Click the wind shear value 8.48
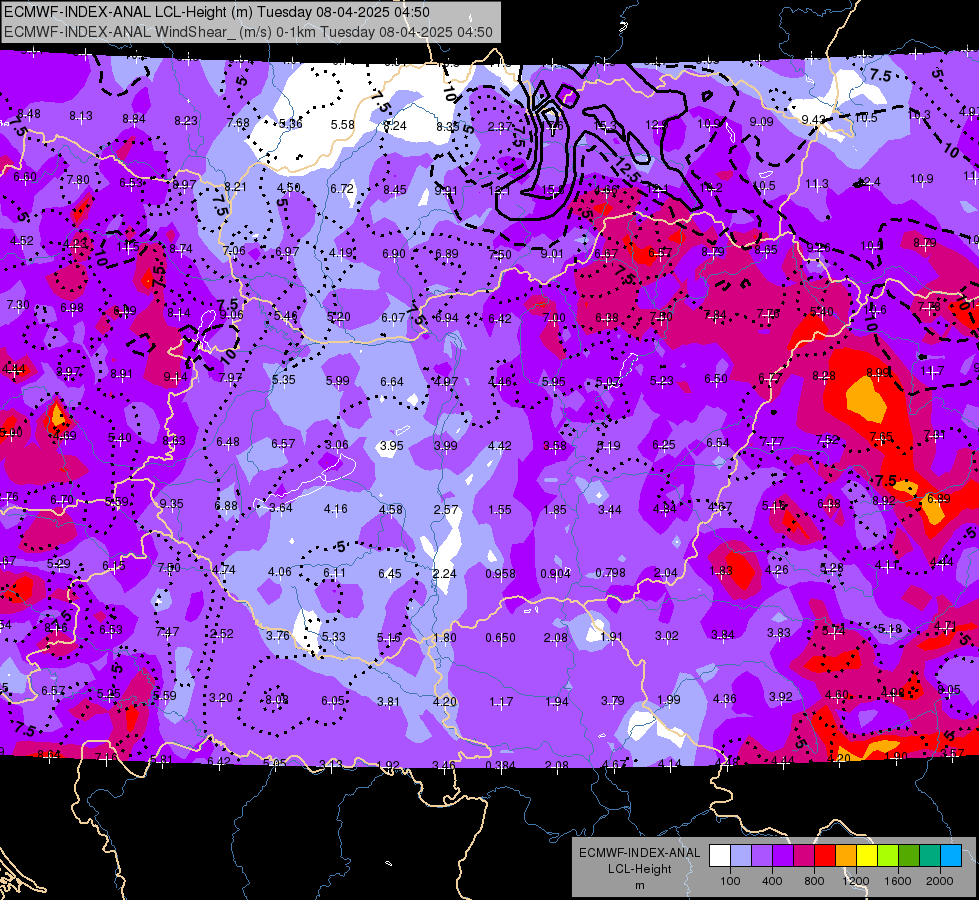Viewport: 979px width, 900px height. pos(29,114)
